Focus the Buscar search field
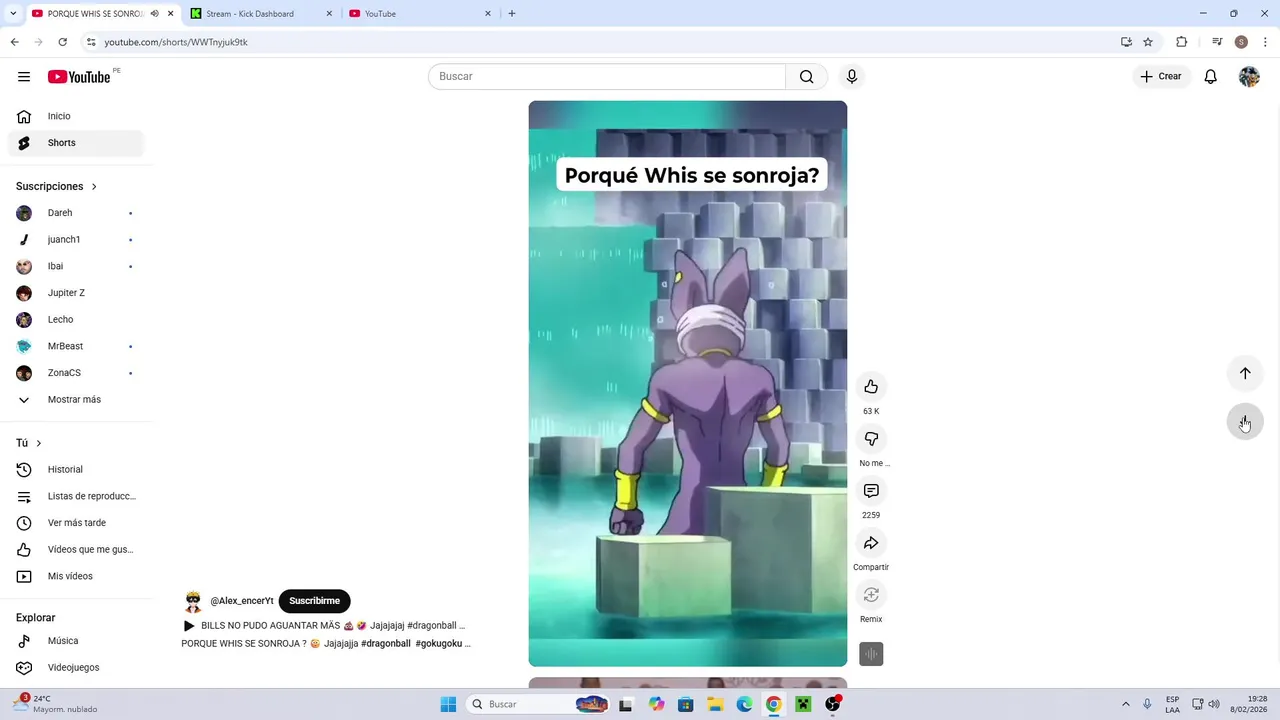This screenshot has height=720, width=1280. pos(607,77)
